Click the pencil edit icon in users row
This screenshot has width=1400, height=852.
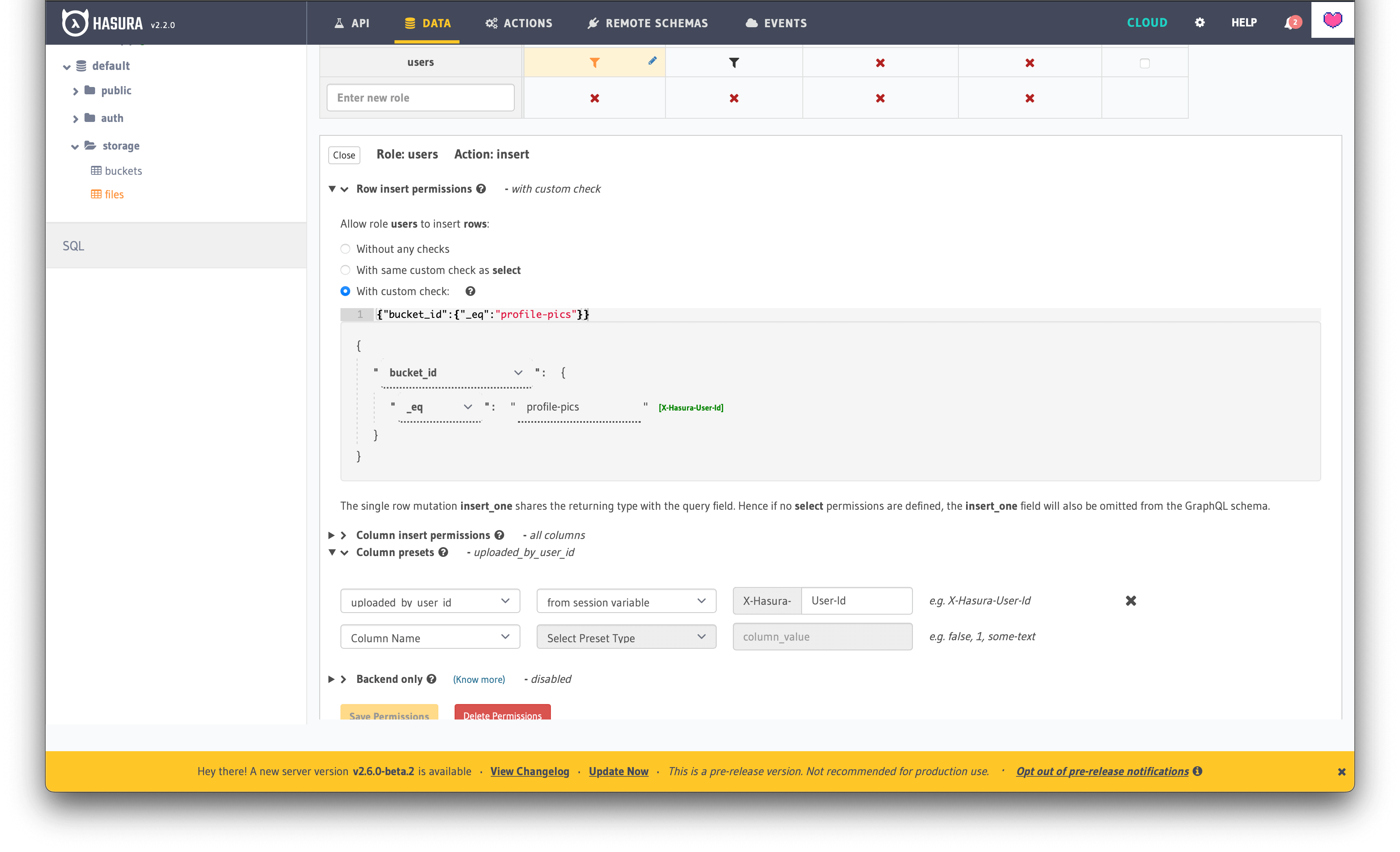click(652, 61)
